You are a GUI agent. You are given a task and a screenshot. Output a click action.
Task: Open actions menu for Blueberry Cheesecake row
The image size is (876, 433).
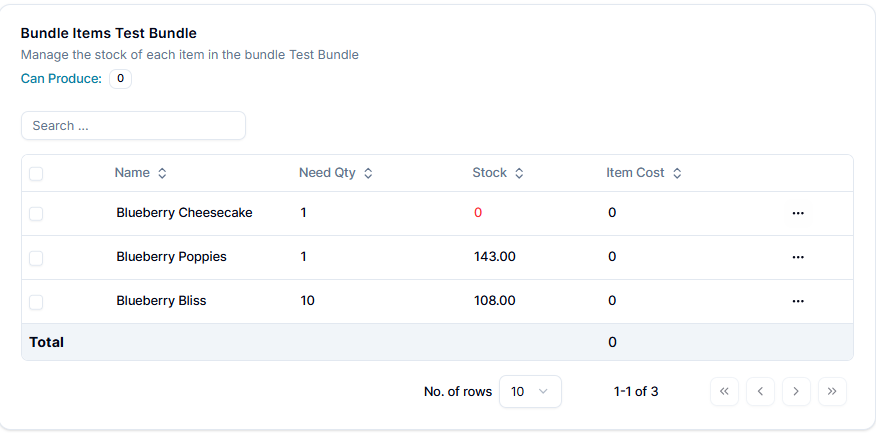(798, 213)
